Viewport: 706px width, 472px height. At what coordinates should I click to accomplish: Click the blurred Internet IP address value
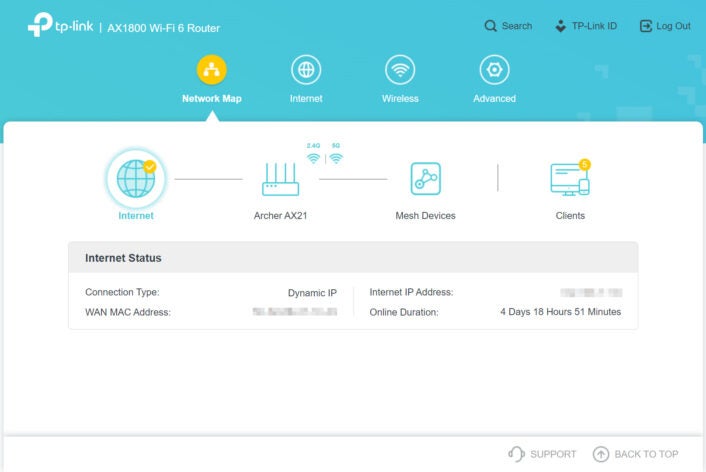(x=591, y=293)
